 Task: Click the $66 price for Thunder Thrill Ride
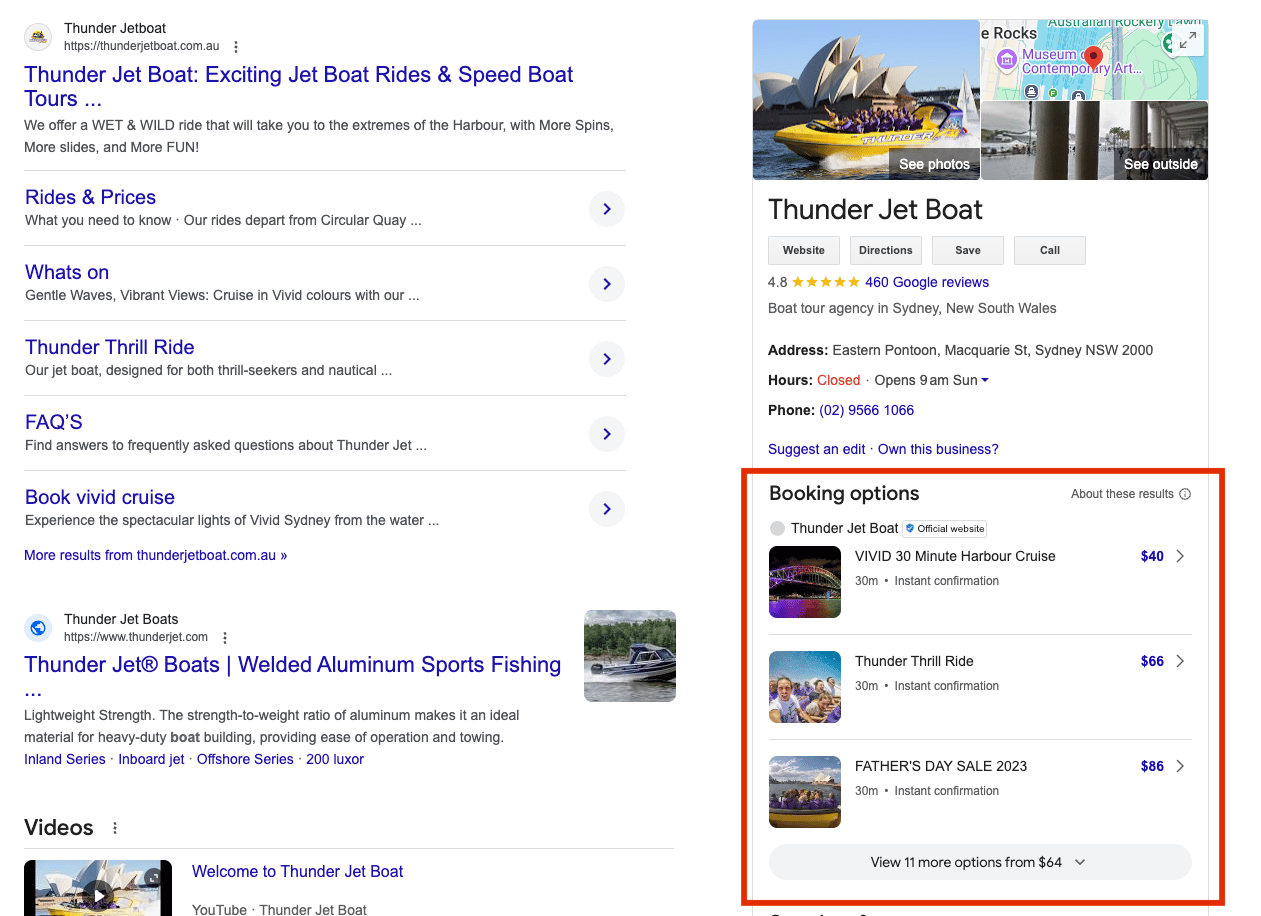coord(1152,661)
